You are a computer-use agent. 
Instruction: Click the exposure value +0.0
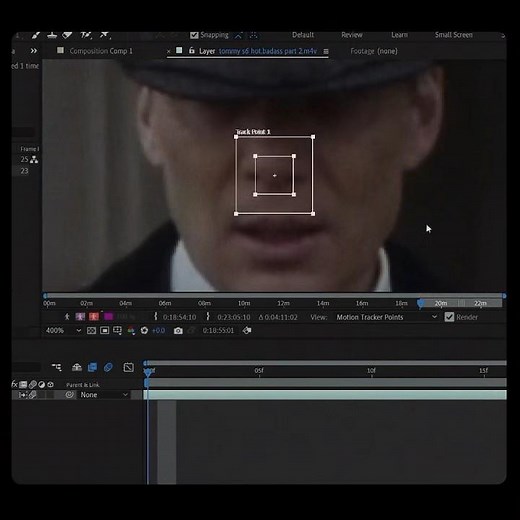[158, 331]
